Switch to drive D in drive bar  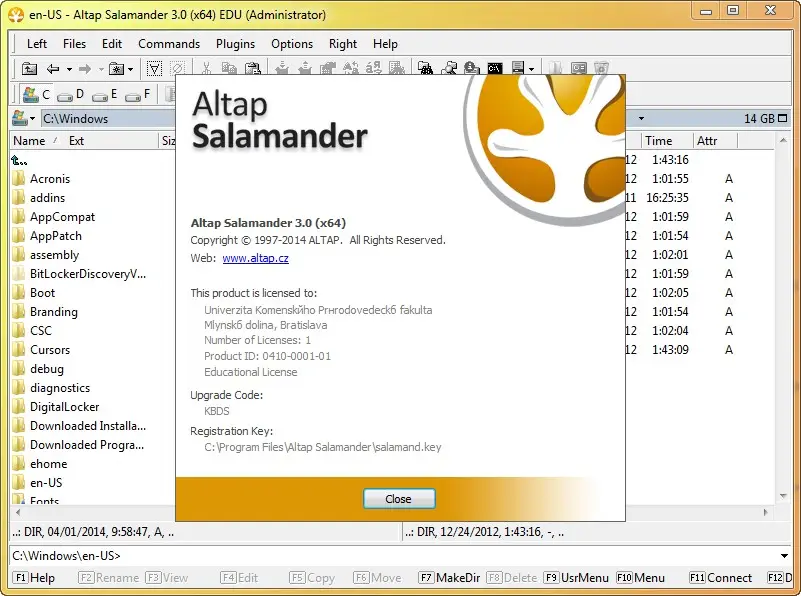[70, 94]
